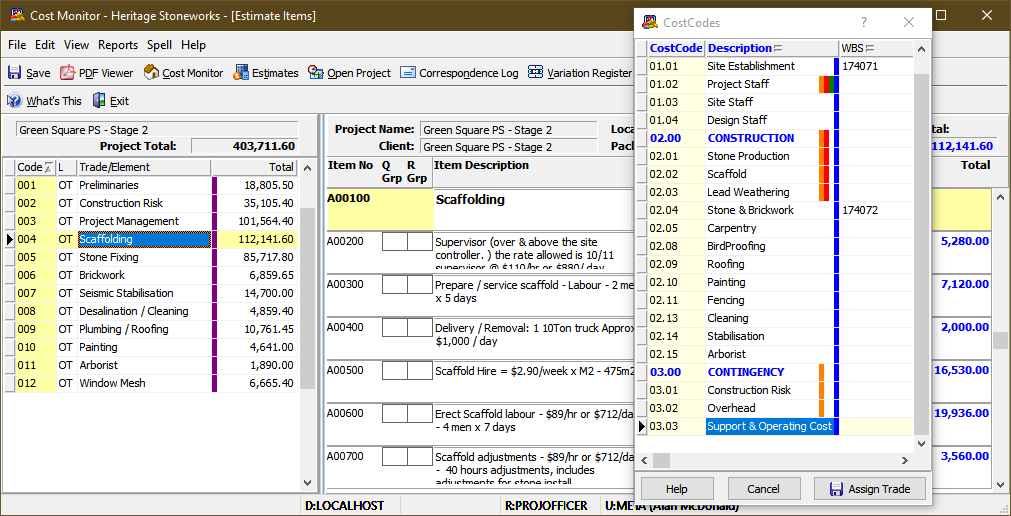
Task: Tick R Grp box for item A00600
Action: click(x=419, y=413)
